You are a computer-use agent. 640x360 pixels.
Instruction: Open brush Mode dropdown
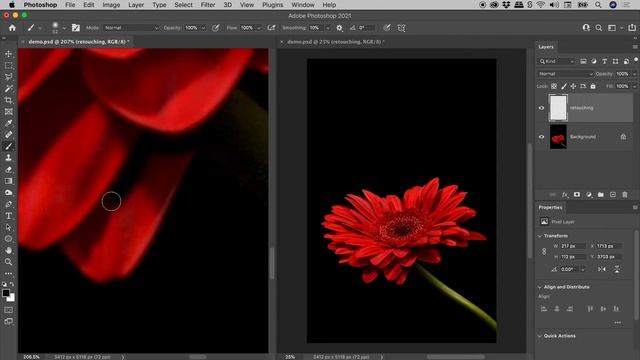click(131, 28)
